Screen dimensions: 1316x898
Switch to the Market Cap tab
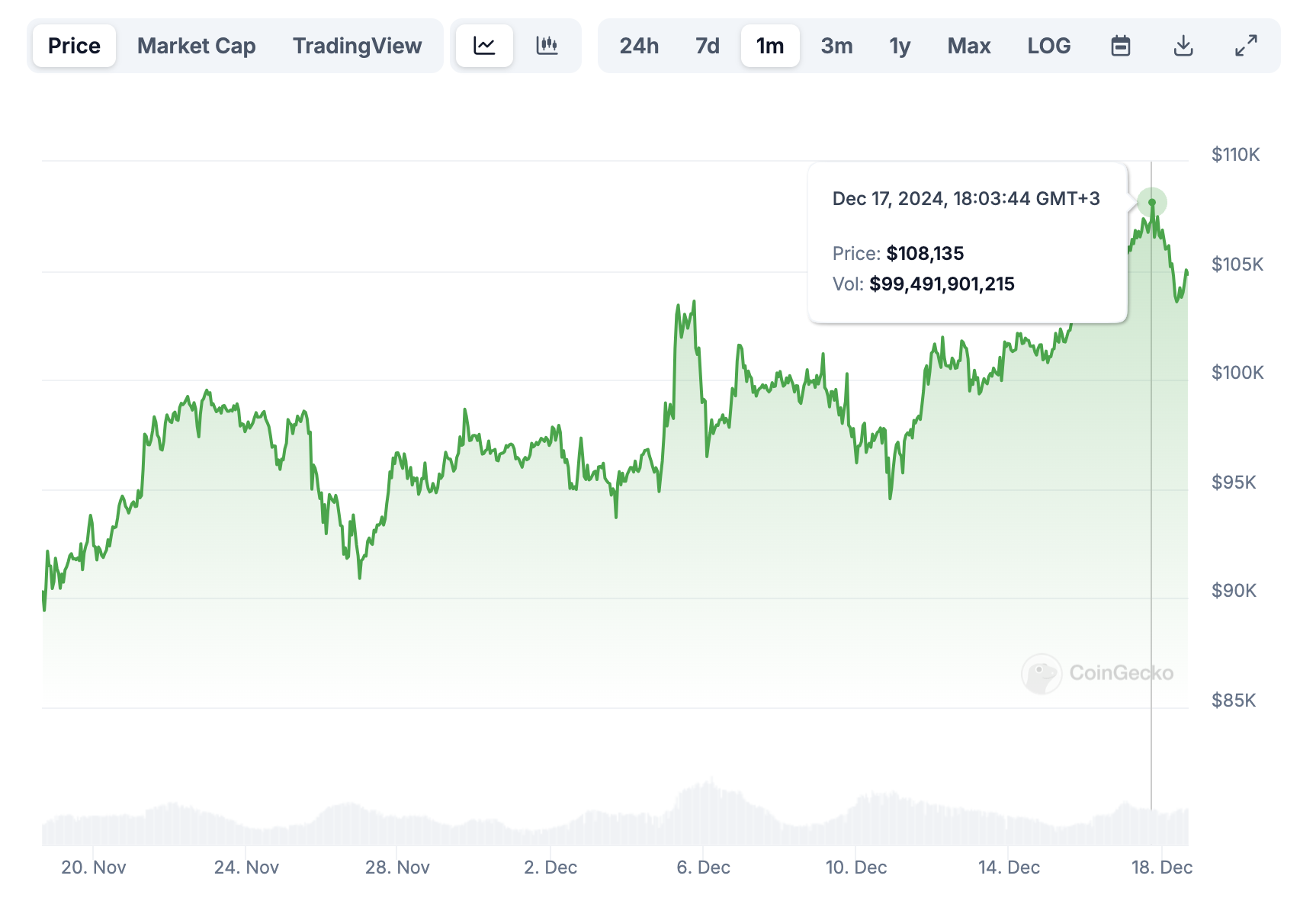(196, 46)
